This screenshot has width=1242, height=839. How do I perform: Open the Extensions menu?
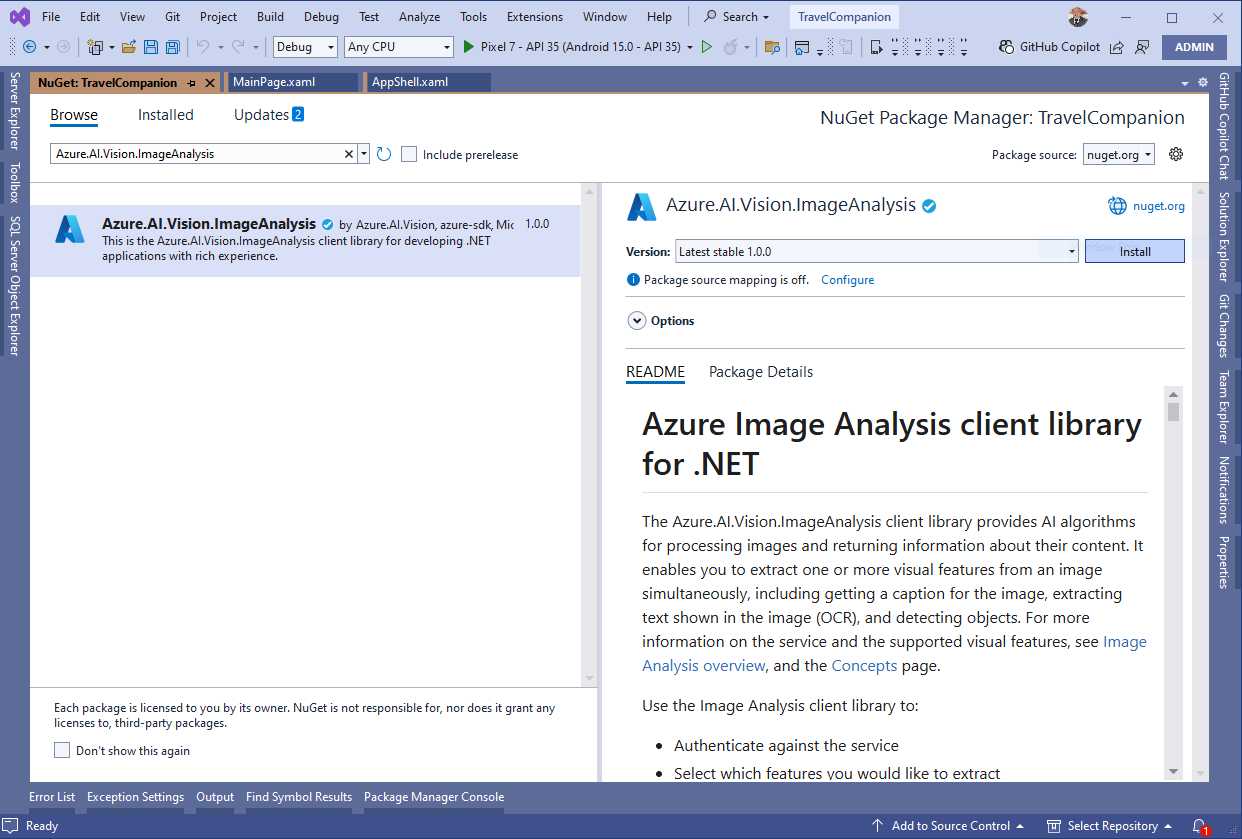[x=534, y=17]
